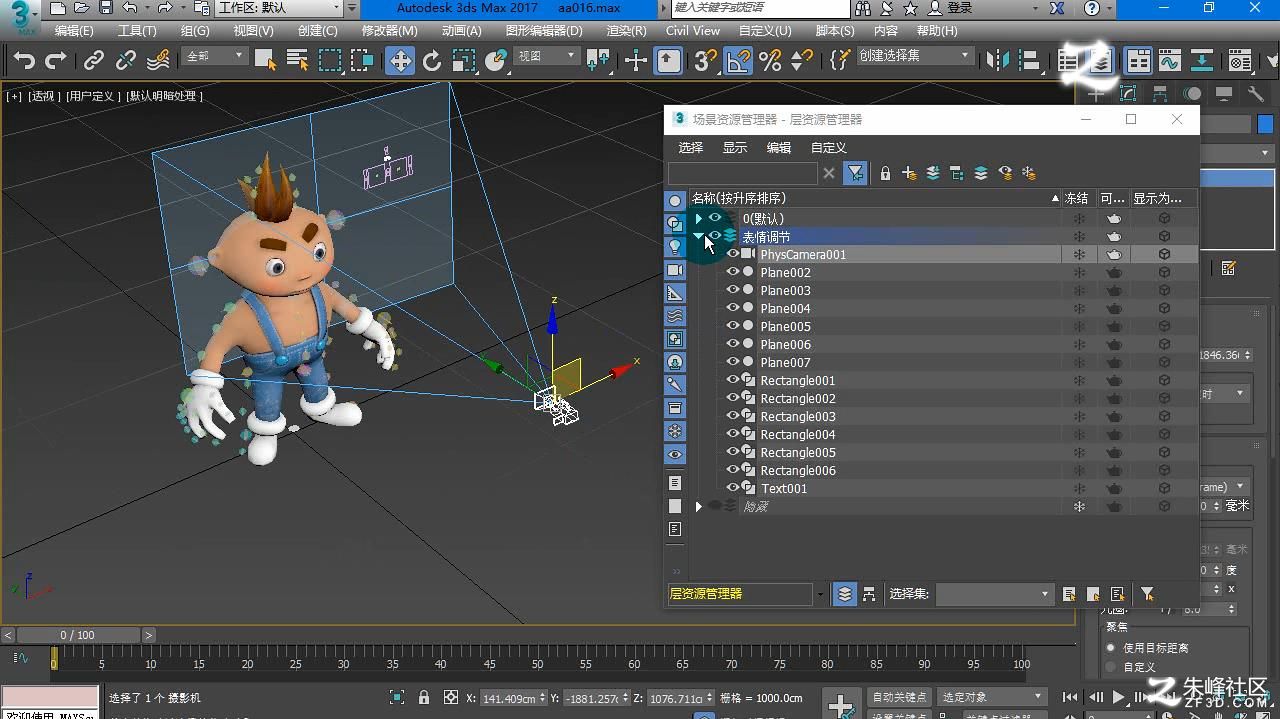Image resolution: width=1280 pixels, height=719 pixels.
Task: Activate the Select and Link tool
Action: [94, 61]
